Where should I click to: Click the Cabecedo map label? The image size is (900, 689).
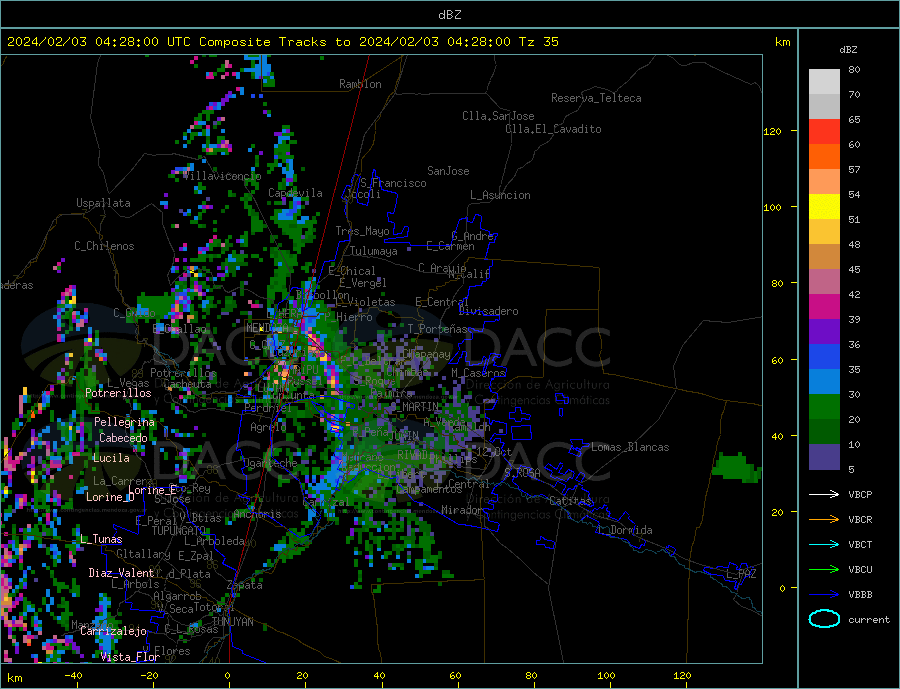pos(123,438)
